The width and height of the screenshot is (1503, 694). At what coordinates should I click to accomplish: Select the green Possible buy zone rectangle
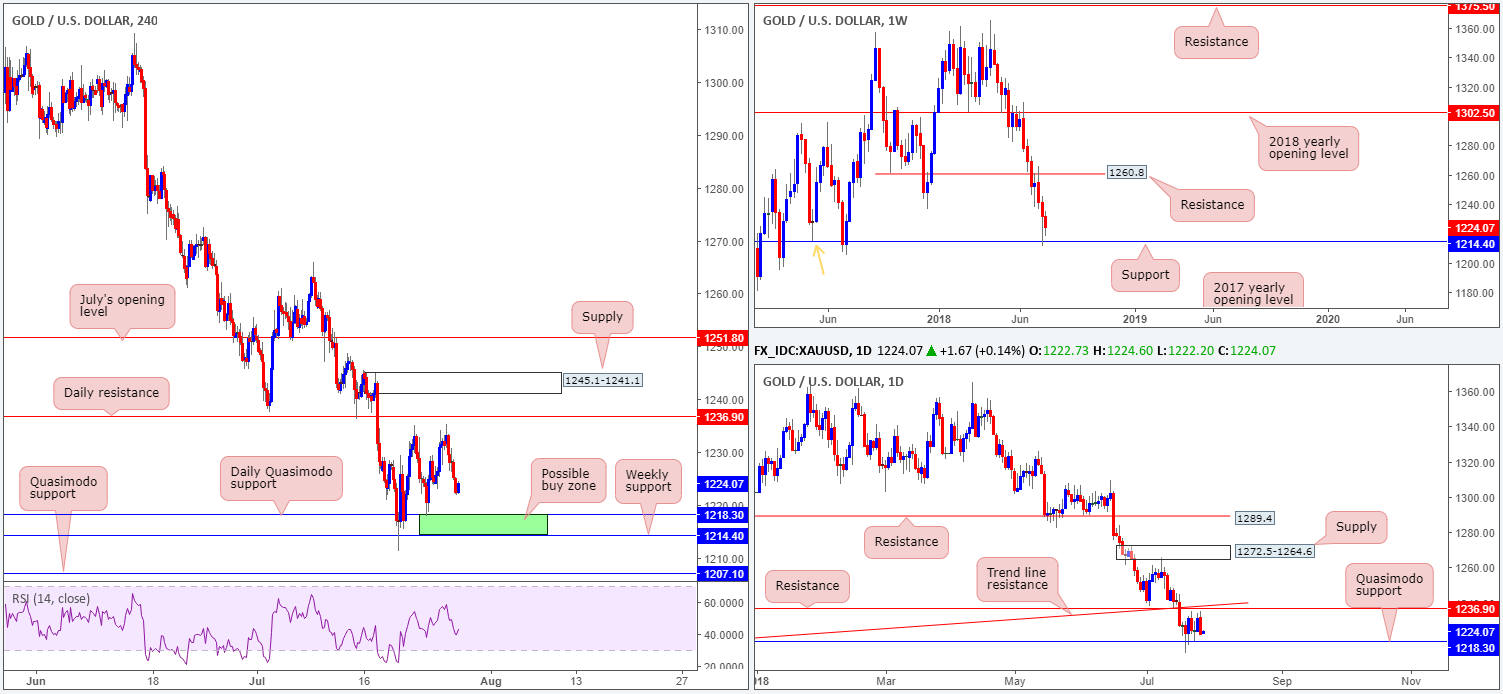tap(483, 524)
